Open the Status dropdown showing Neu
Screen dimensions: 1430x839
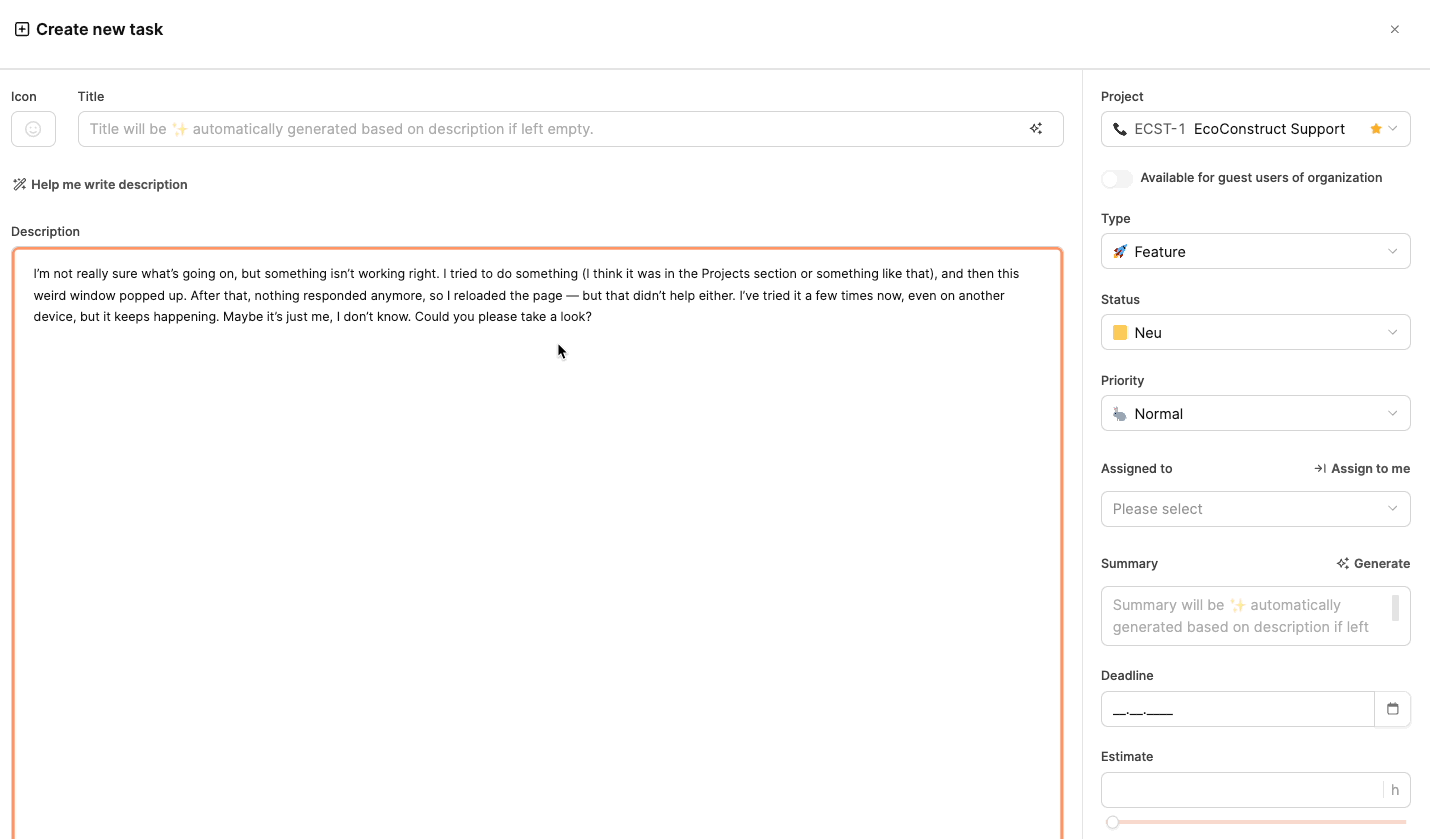[1255, 332]
